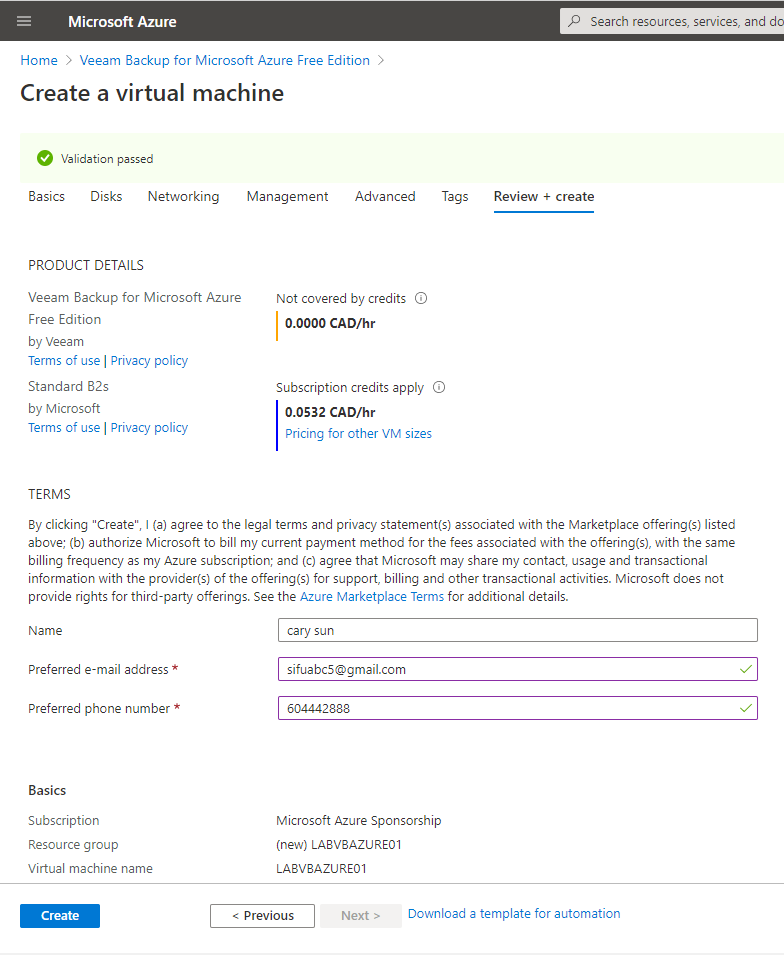The image size is (784, 955).
Task: Click the search magnifier icon
Action: click(574, 21)
